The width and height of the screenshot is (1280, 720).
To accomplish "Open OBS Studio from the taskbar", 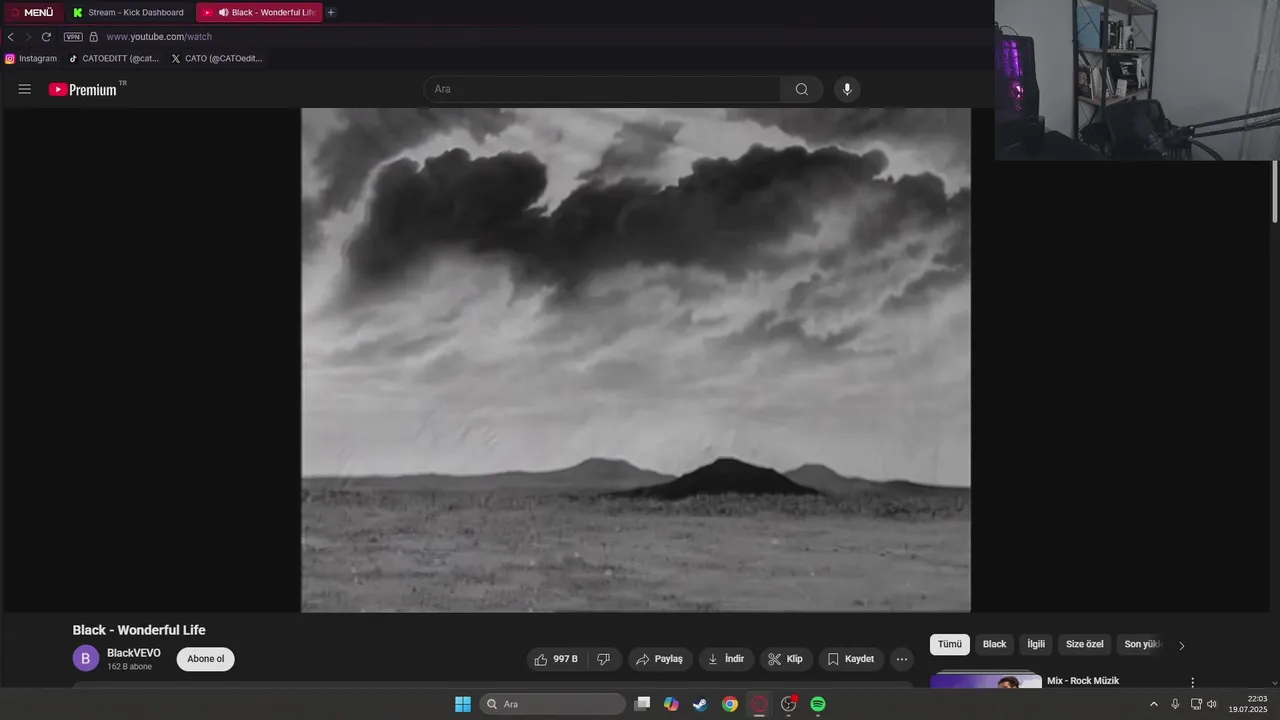I will click(x=788, y=704).
